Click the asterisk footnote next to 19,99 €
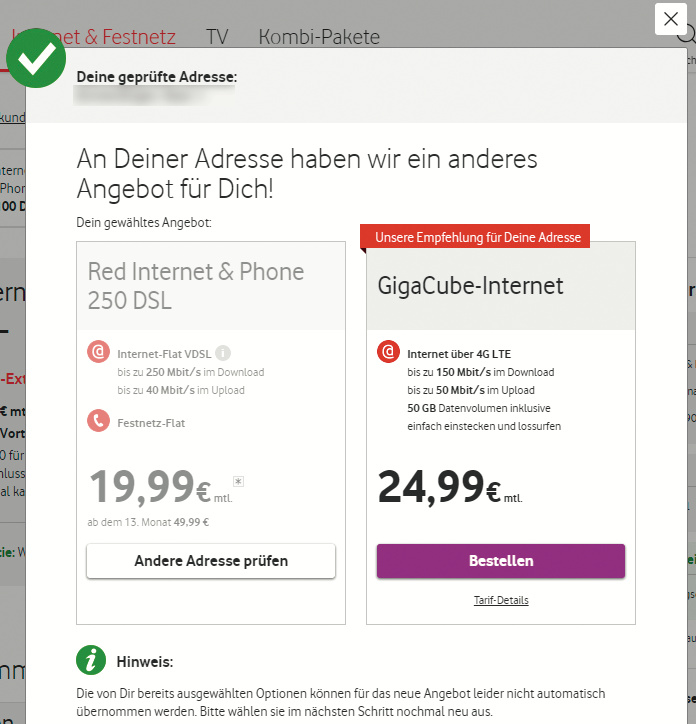 pos(238,481)
